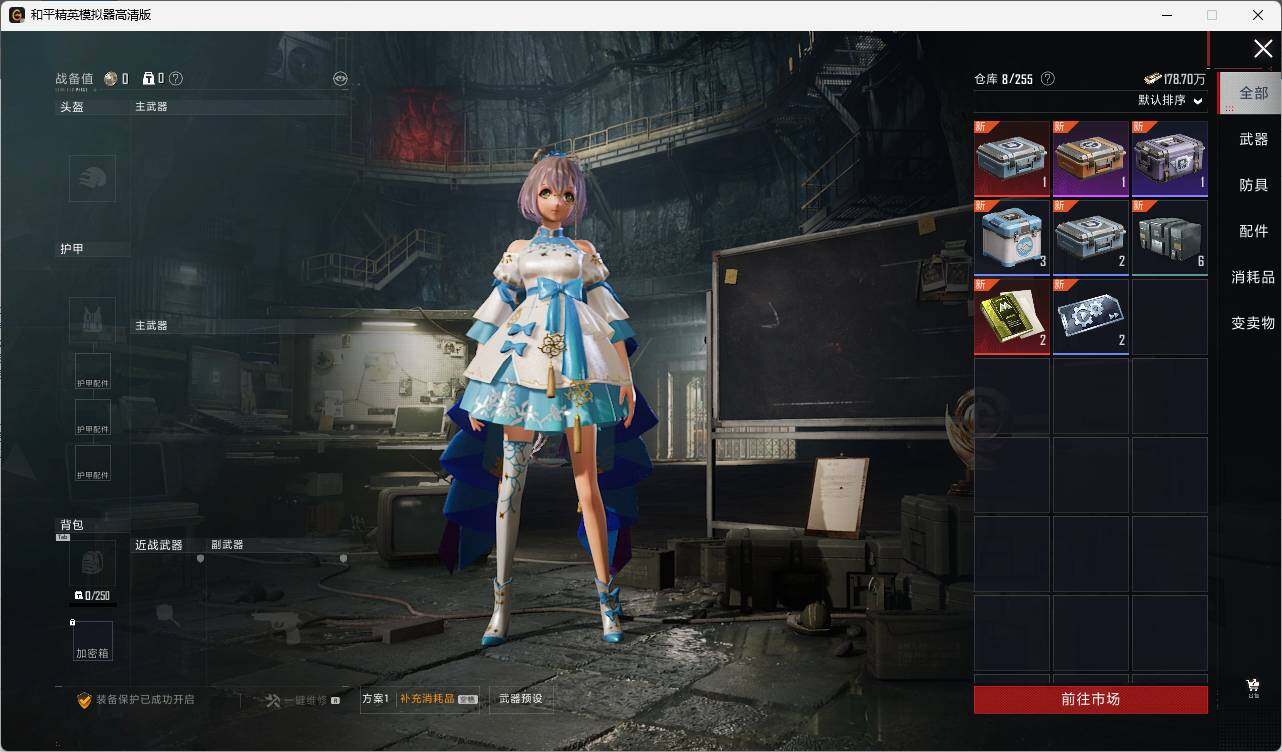The image size is (1282, 752).
Task: Click the 副武器 slot label
Action: pos(227,545)
